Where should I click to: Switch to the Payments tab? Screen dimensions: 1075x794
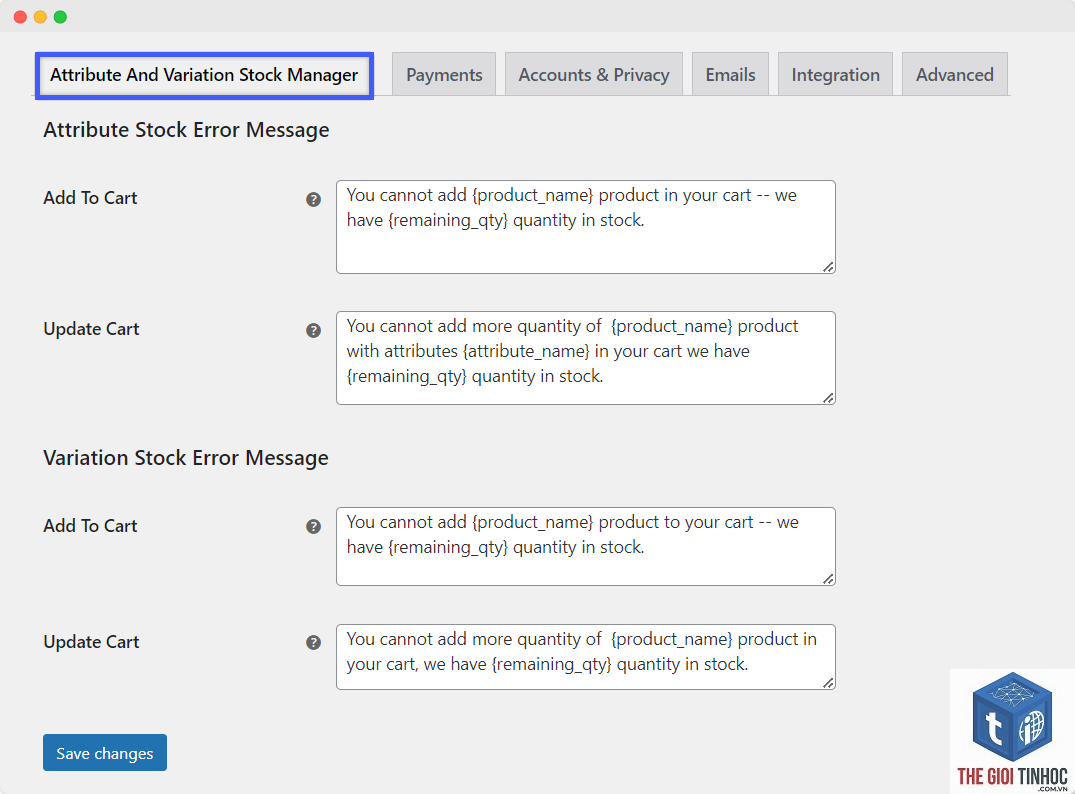(x=444, y=75)
